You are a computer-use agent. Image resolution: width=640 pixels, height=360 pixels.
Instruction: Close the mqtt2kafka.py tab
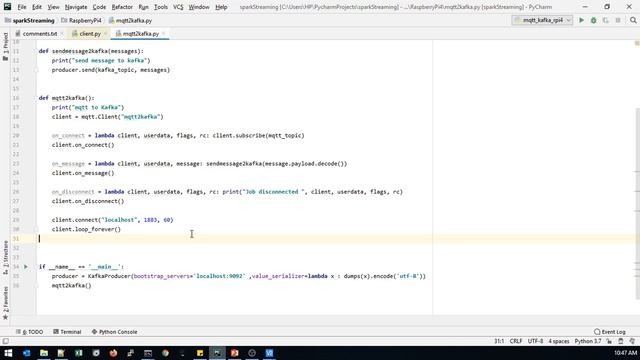tap(164, 33)
